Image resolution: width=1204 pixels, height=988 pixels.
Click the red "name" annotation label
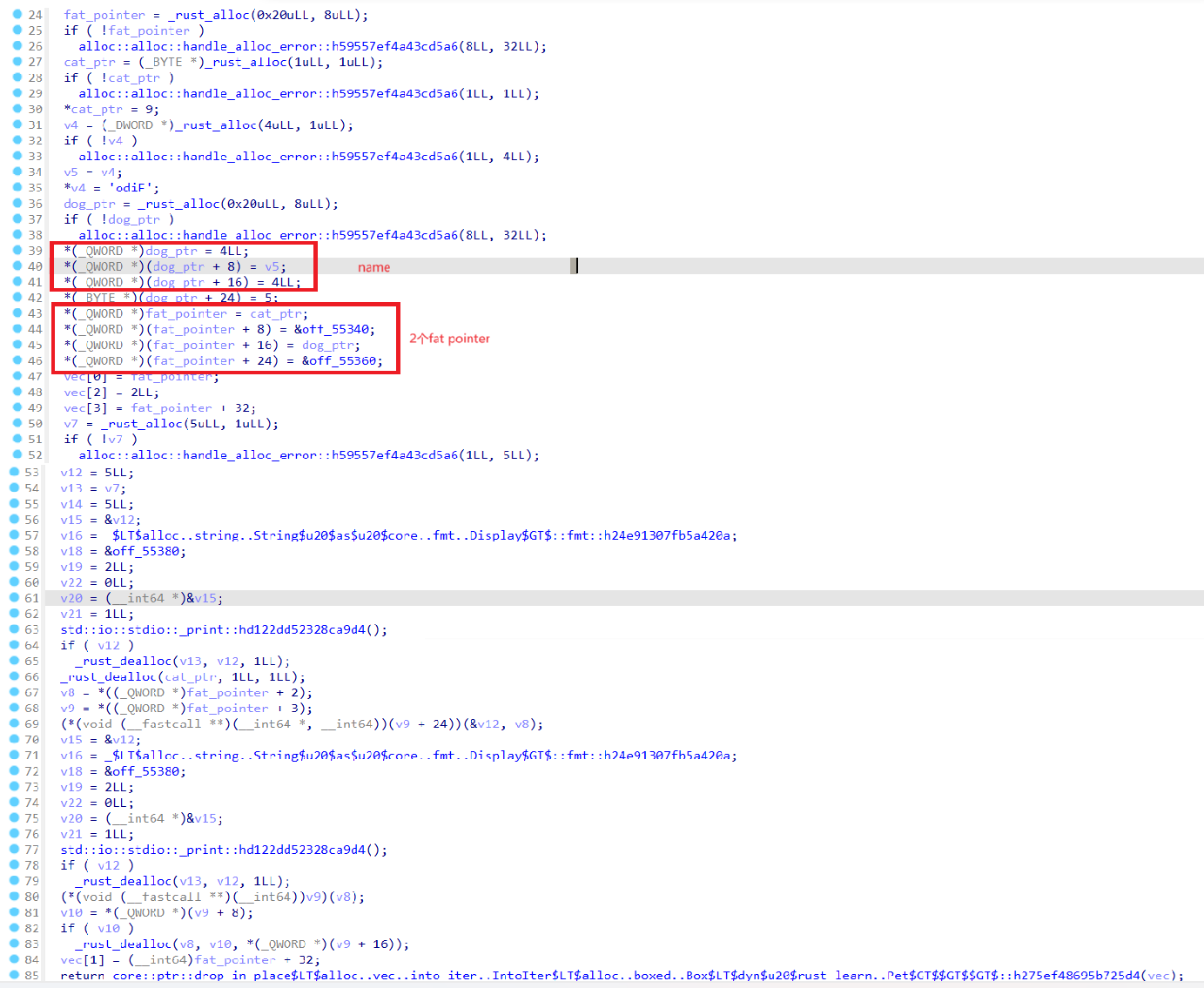373,267
